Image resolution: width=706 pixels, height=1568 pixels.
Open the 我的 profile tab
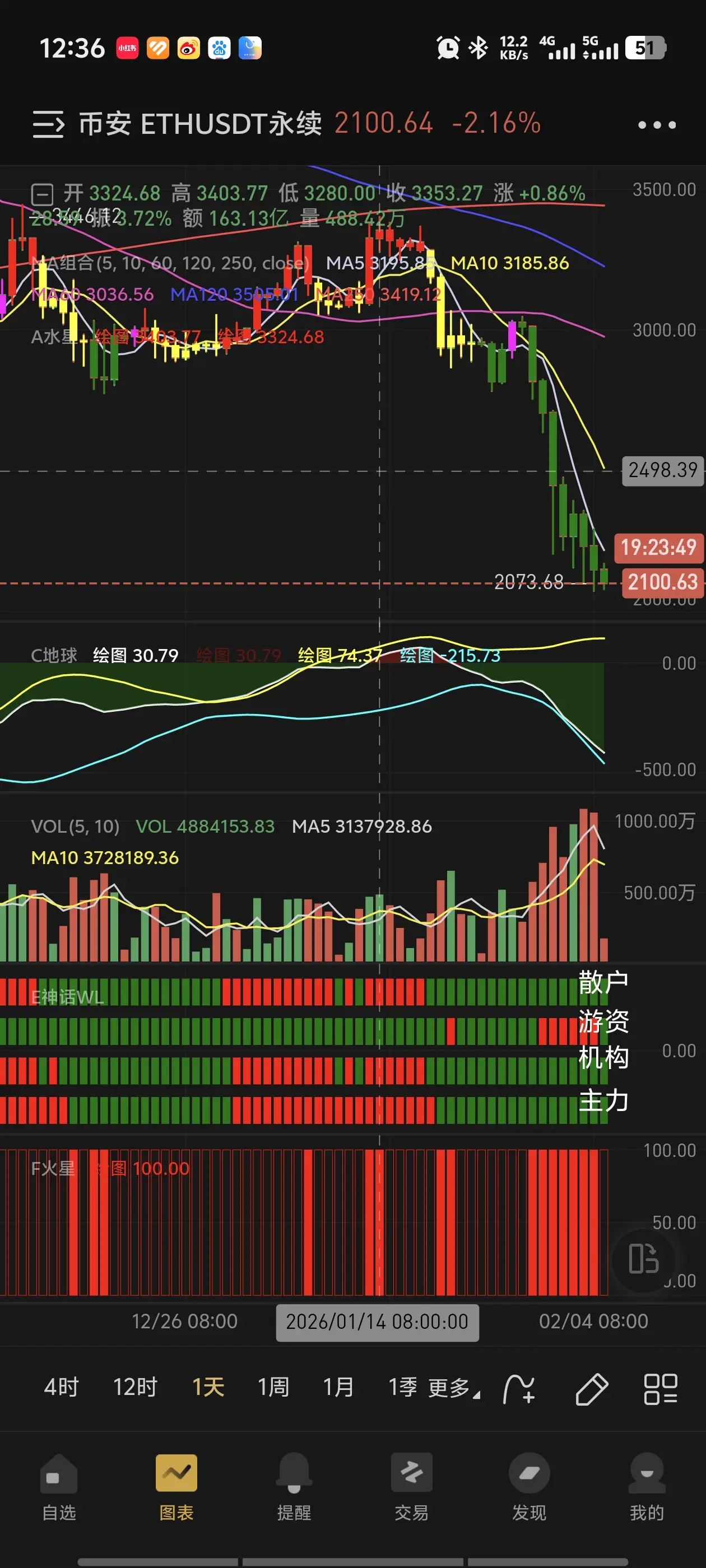(x=647, y=1486)
